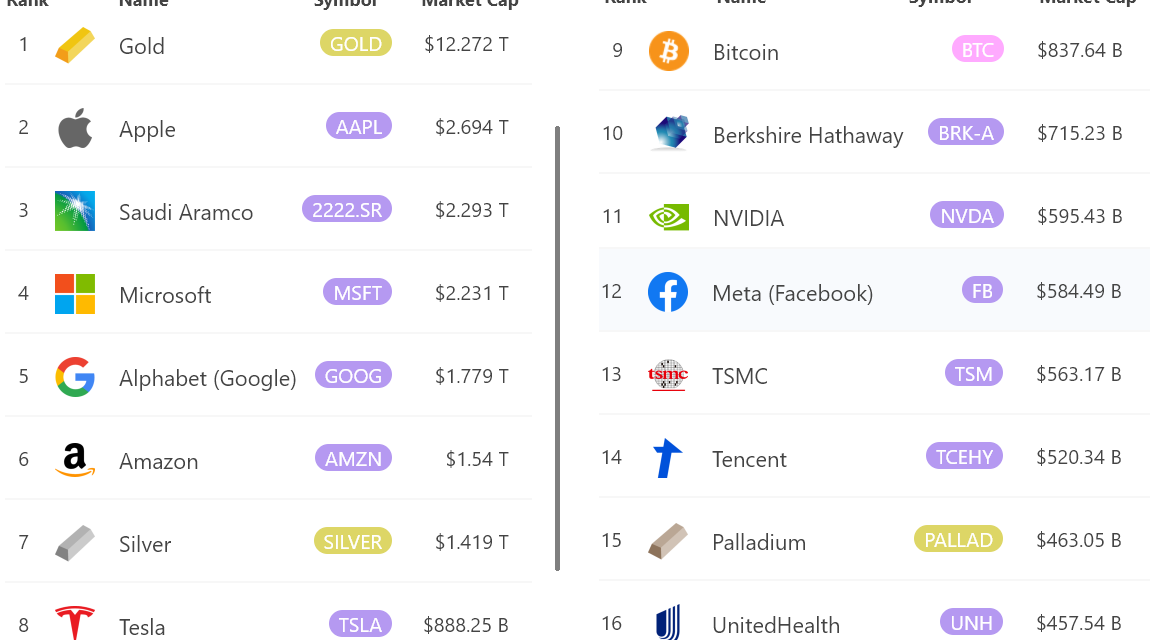The width and height of the screenshot is (1150, 640).
Task: Click the Meta Facebook icon
Action: pyautogui.click(x=668, y=292)
